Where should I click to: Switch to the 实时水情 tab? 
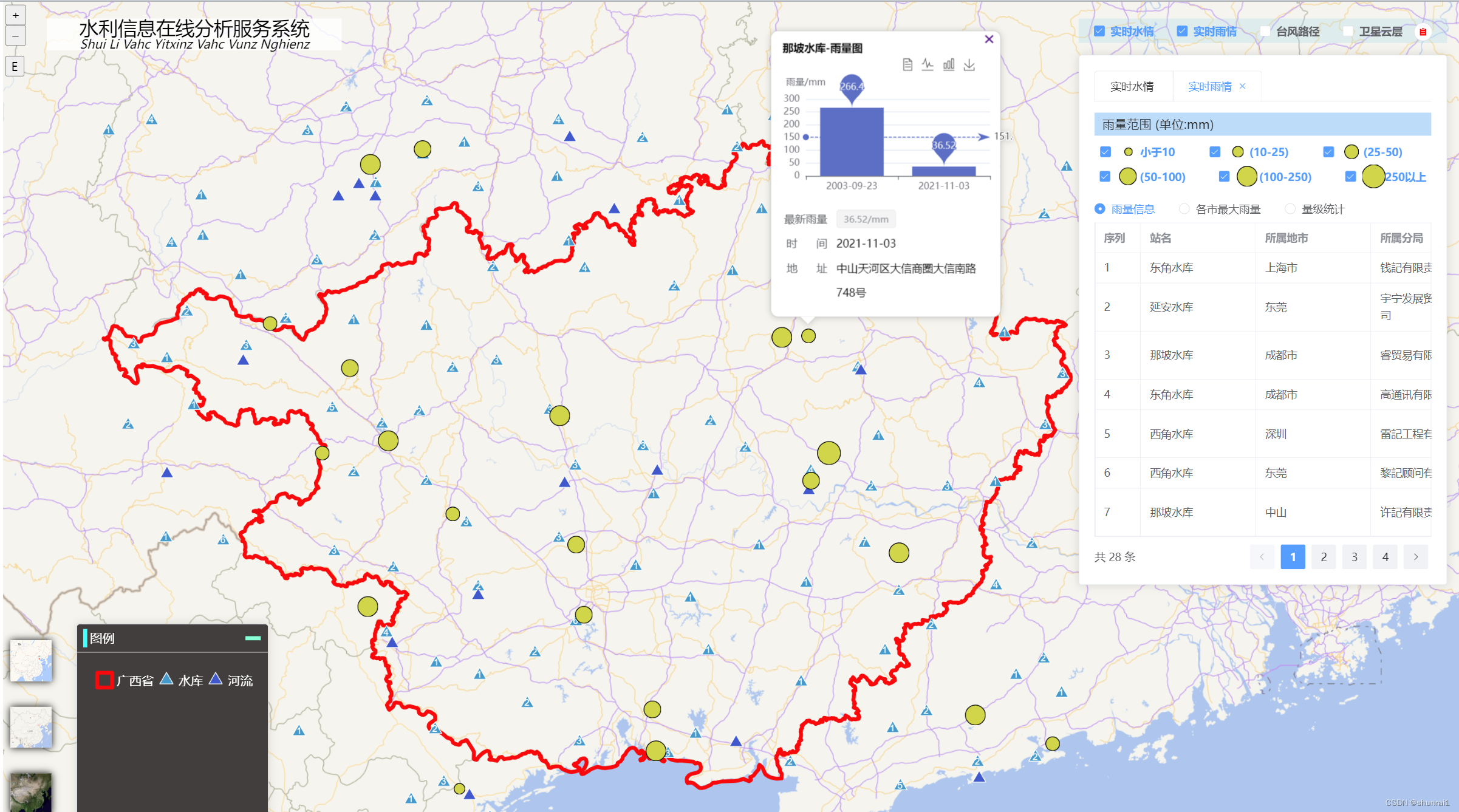(1132, 86)
